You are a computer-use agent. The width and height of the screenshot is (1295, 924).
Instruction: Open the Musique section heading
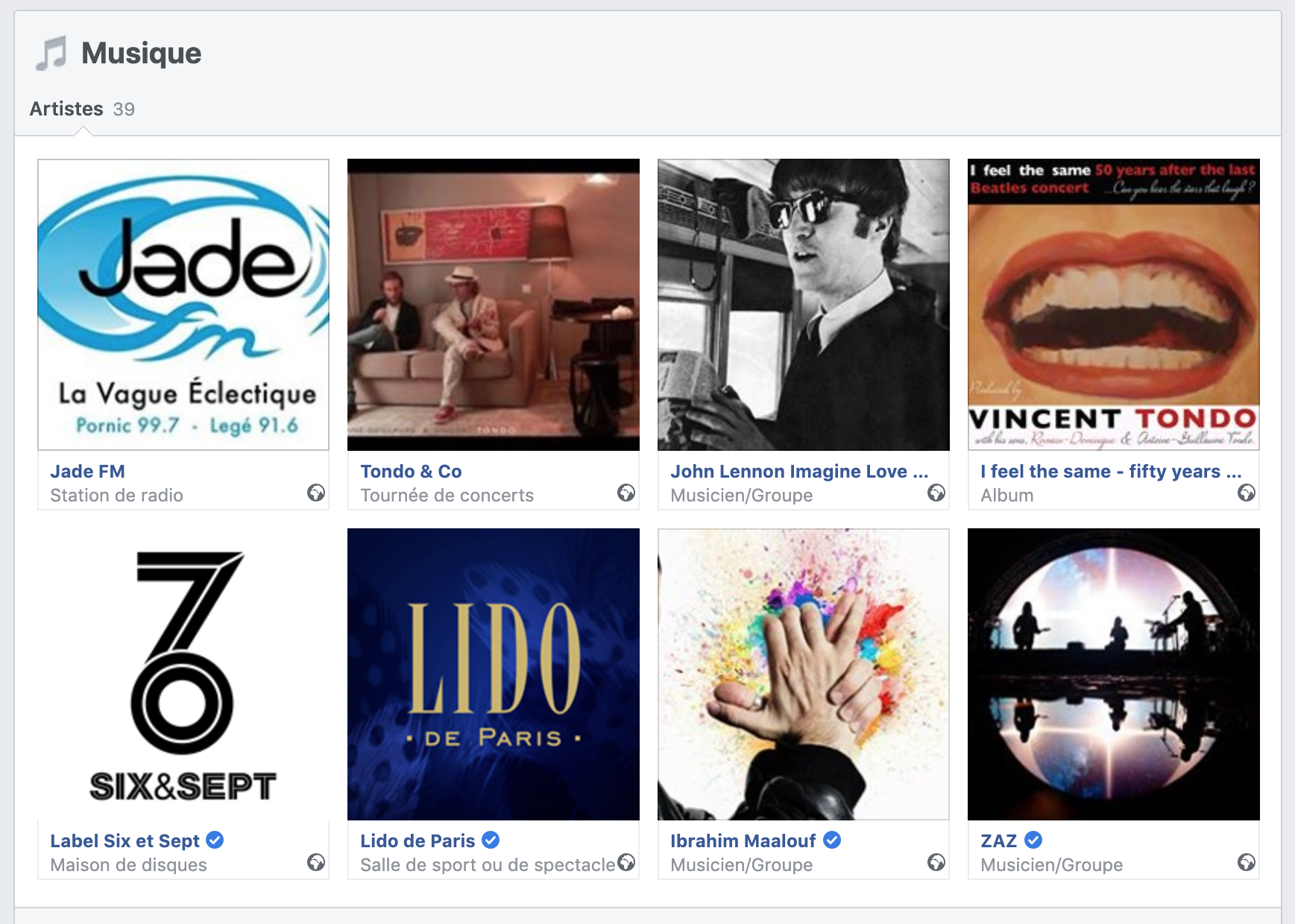[x=141, y=54]
